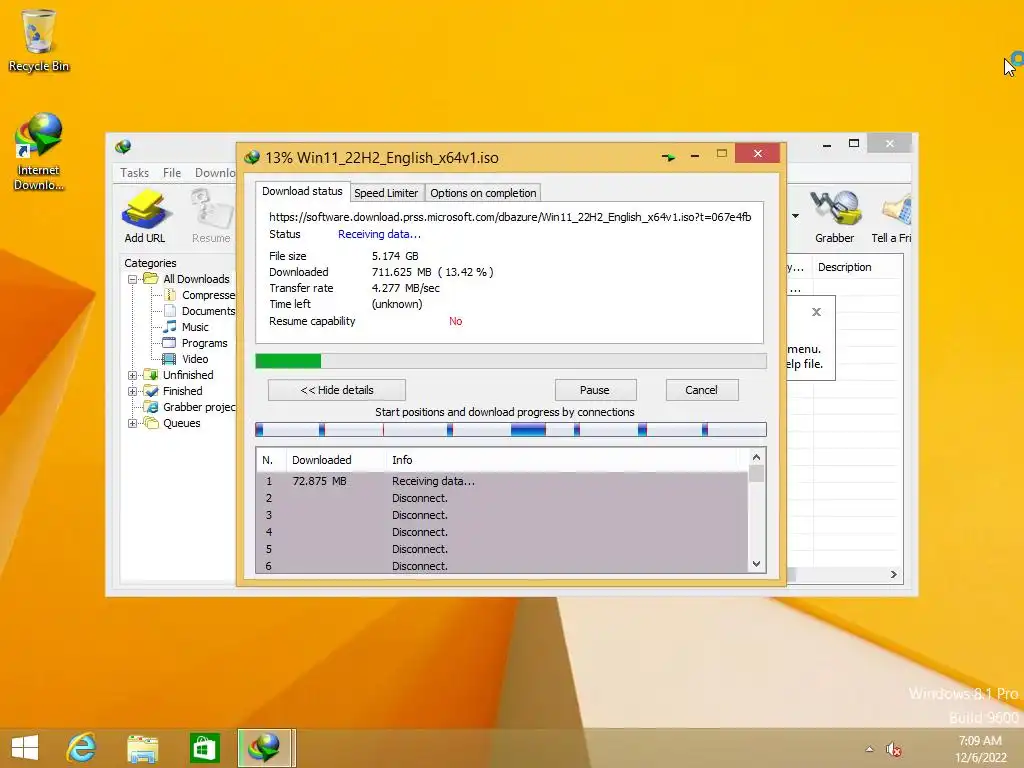Click the Tell a Friend toolbar icon
1024x768 pixels.
(x=892, y=216)
